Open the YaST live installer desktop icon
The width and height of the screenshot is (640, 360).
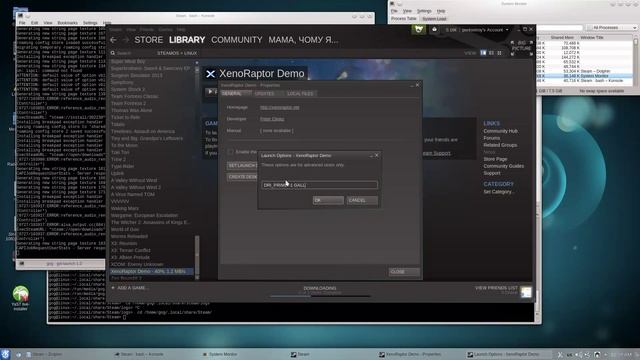pos(20,298)
